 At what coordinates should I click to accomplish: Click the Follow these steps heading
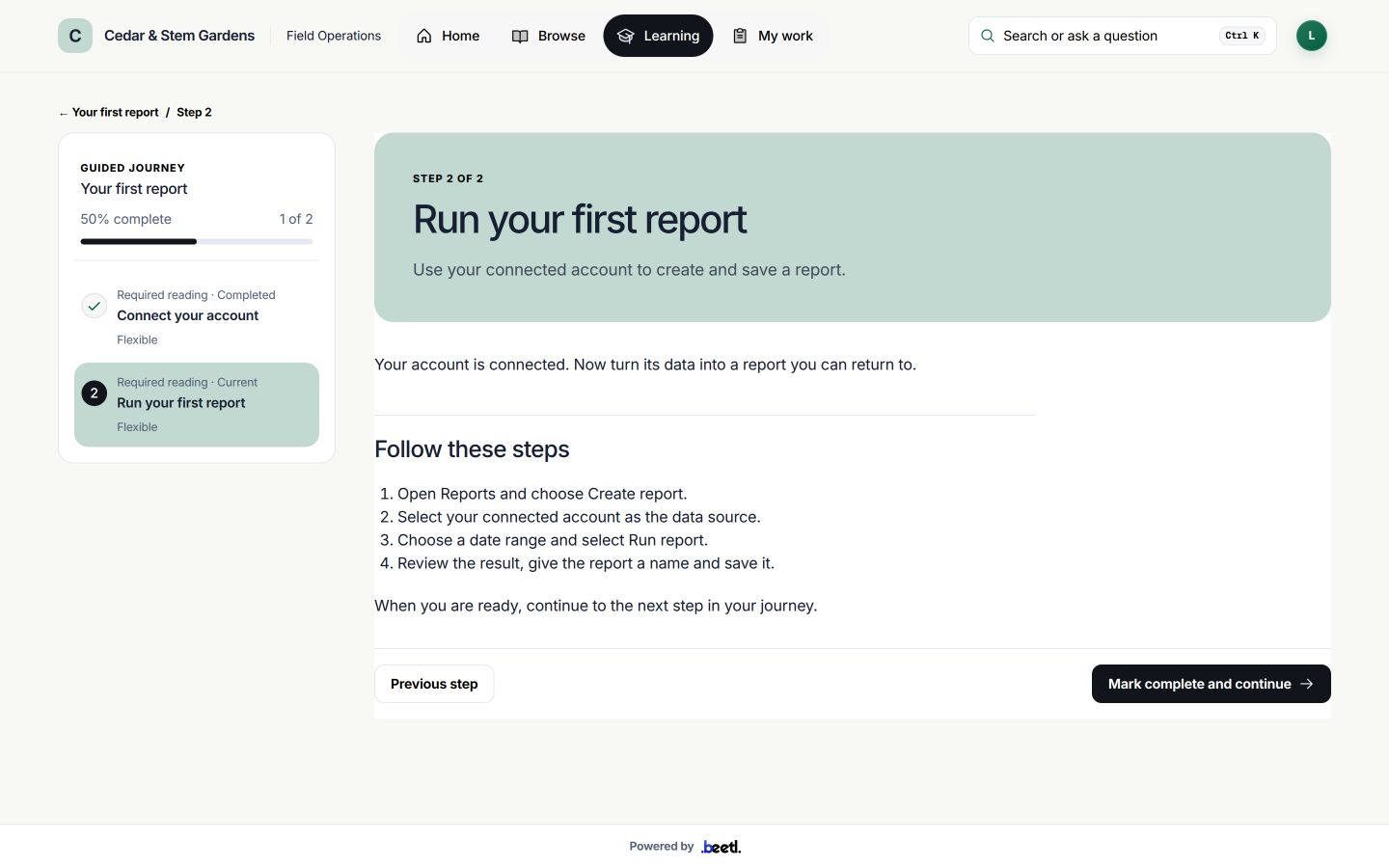pos(472,449)
